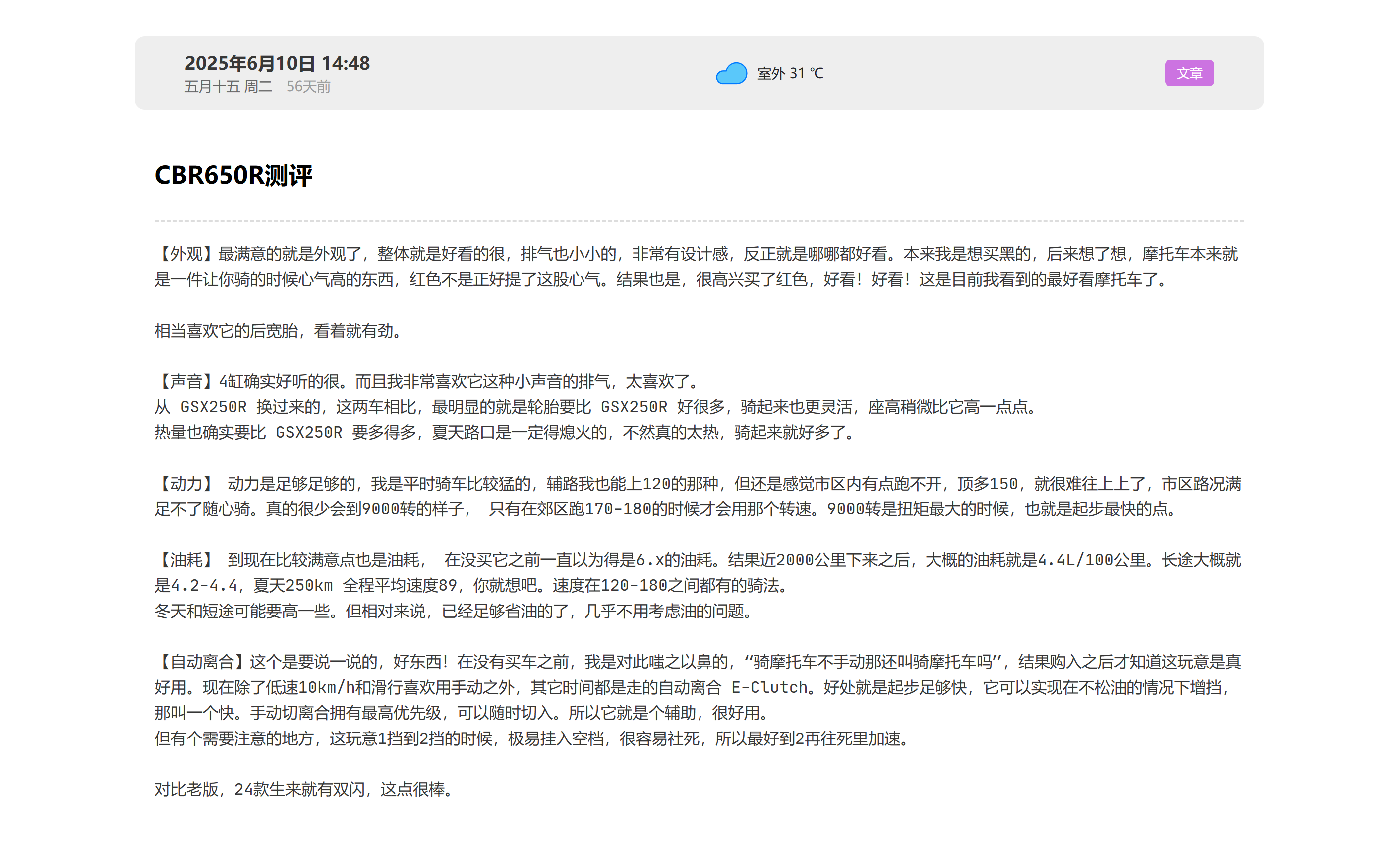This screenshot has height=861, width=1400.
Task: Click the line beginning 【声音】4缸确实好听的很
Action: click(x=427, y=381)
